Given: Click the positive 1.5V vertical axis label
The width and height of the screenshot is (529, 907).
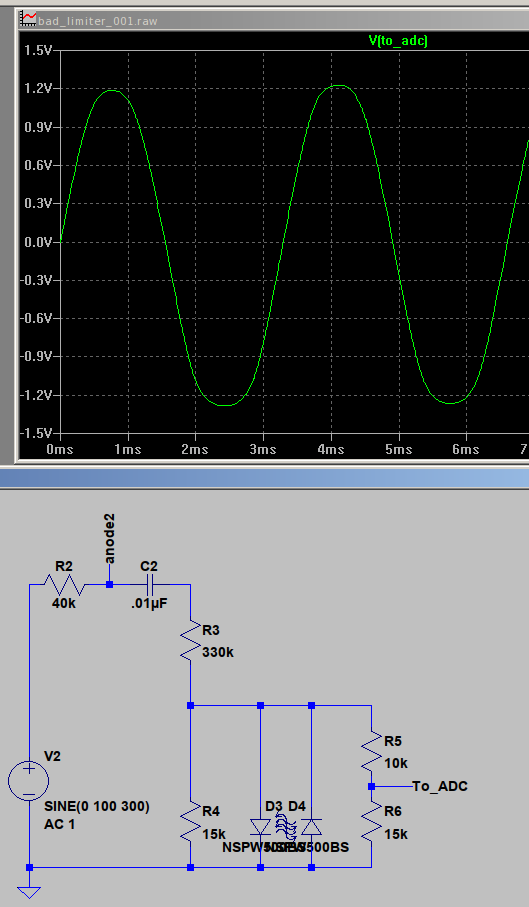Looking at the screenshot, I should [38, 50].
